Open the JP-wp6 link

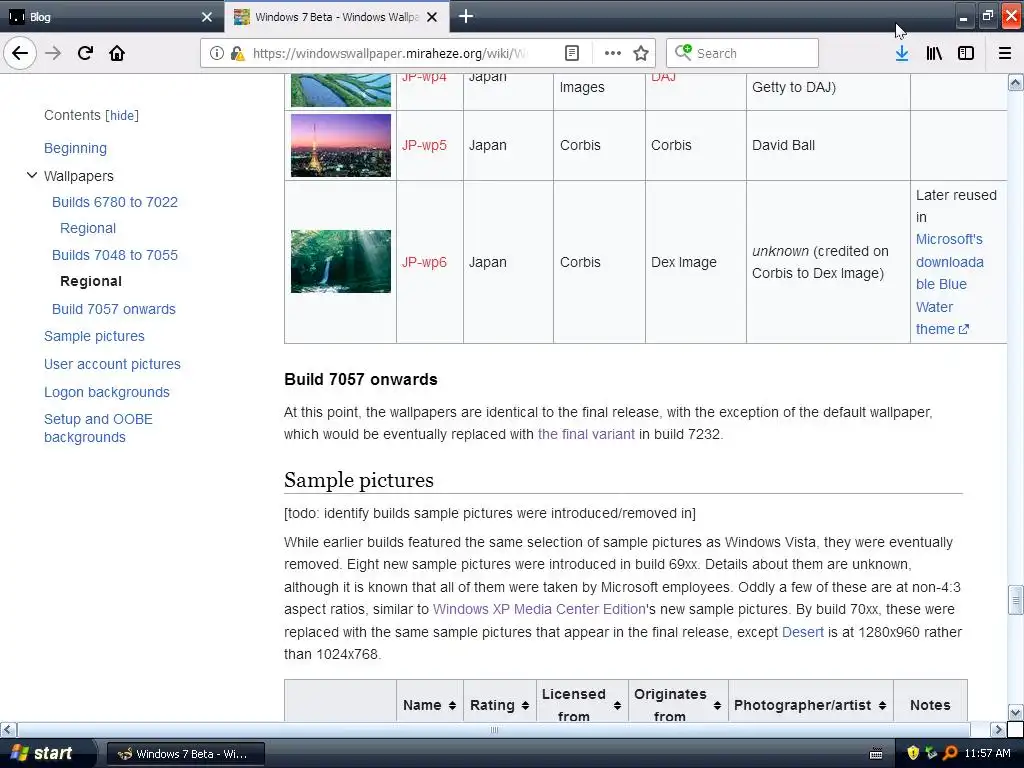424,262
